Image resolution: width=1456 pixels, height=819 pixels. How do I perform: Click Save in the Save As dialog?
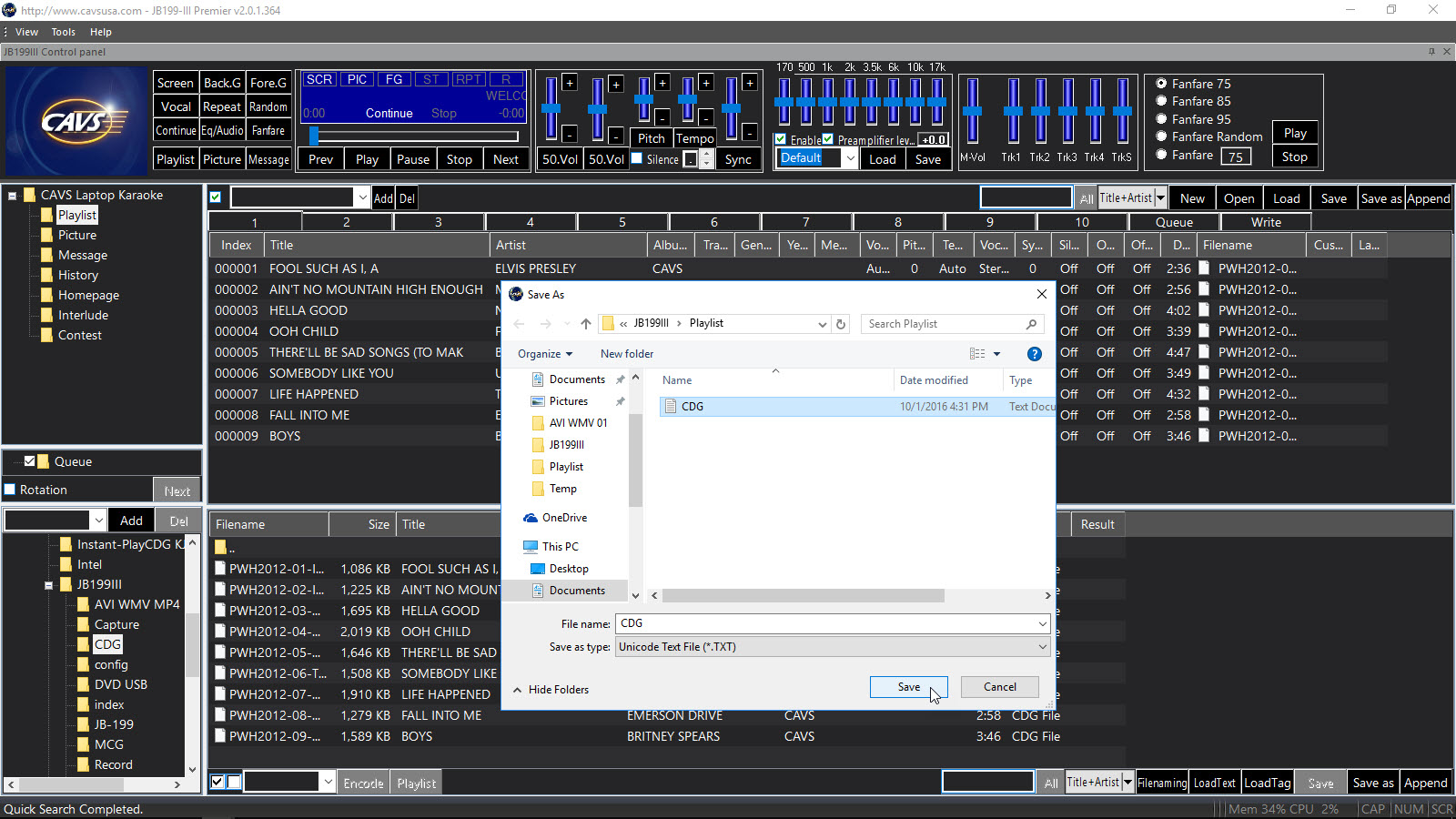908,687
